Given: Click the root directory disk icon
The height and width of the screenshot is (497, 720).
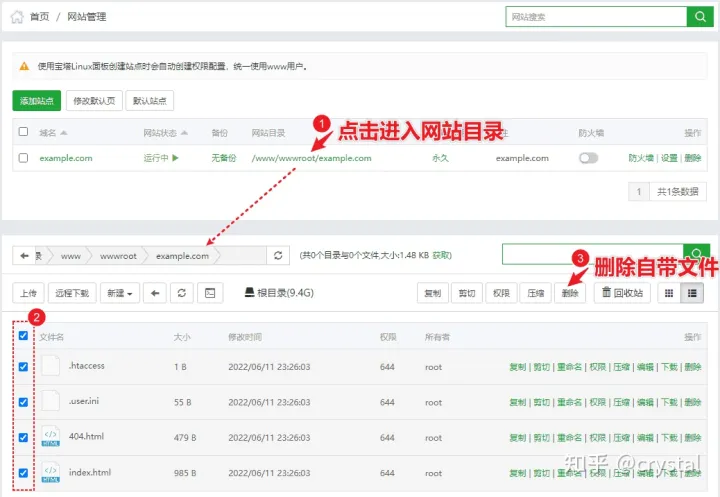Looking at the screenshot, I should coord(249,292).
